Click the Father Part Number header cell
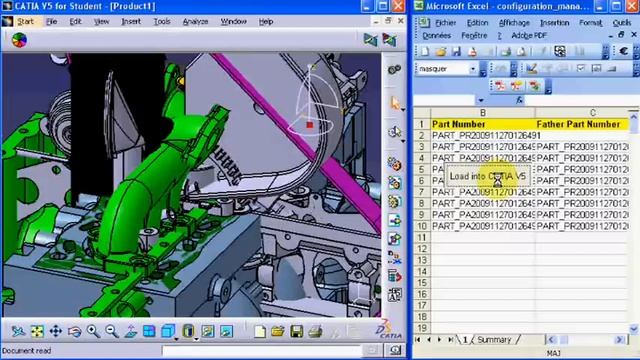The image size is (640, 360). (x=582, y=124)
